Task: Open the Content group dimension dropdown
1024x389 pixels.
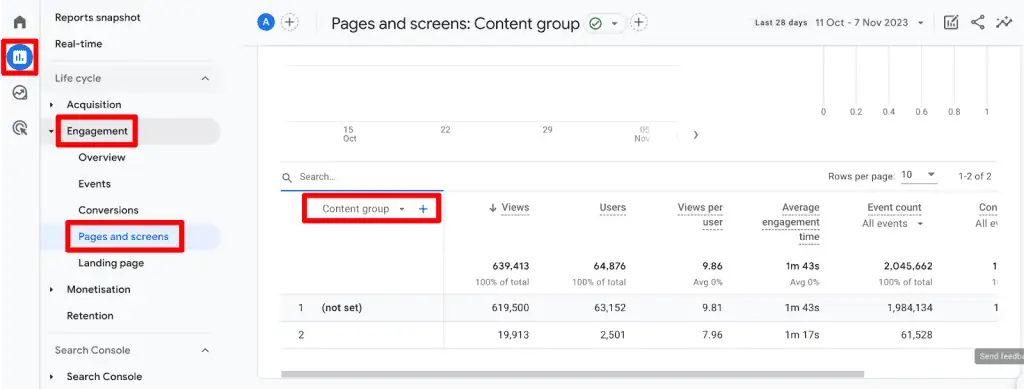Action: [x=364, y=209]
